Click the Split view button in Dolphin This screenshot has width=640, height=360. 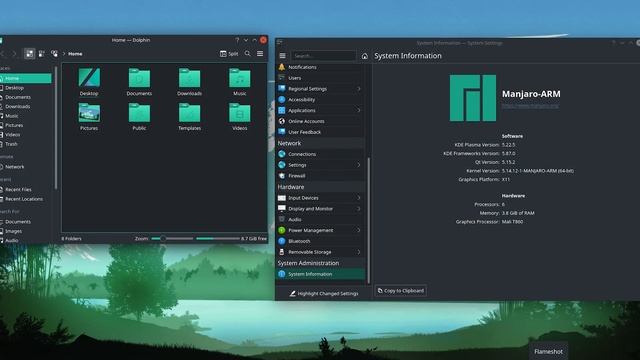(229, 53)
